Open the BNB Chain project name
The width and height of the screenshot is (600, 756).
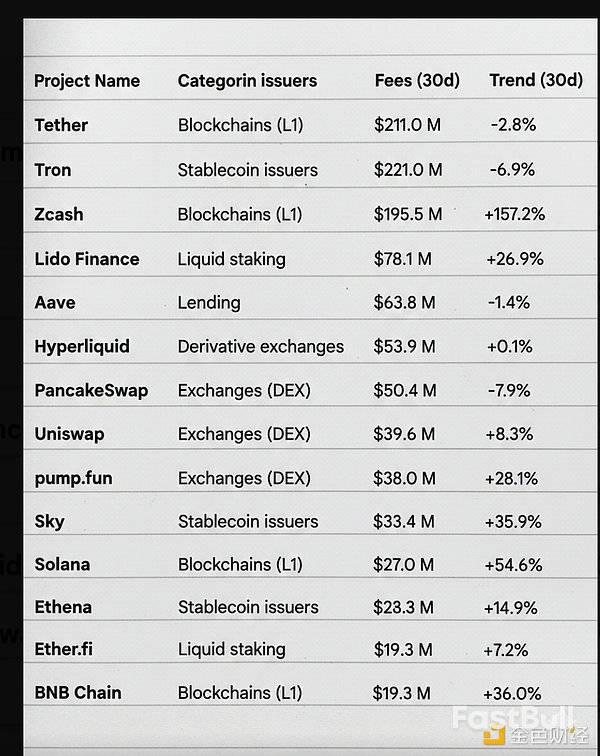point(78,692)
